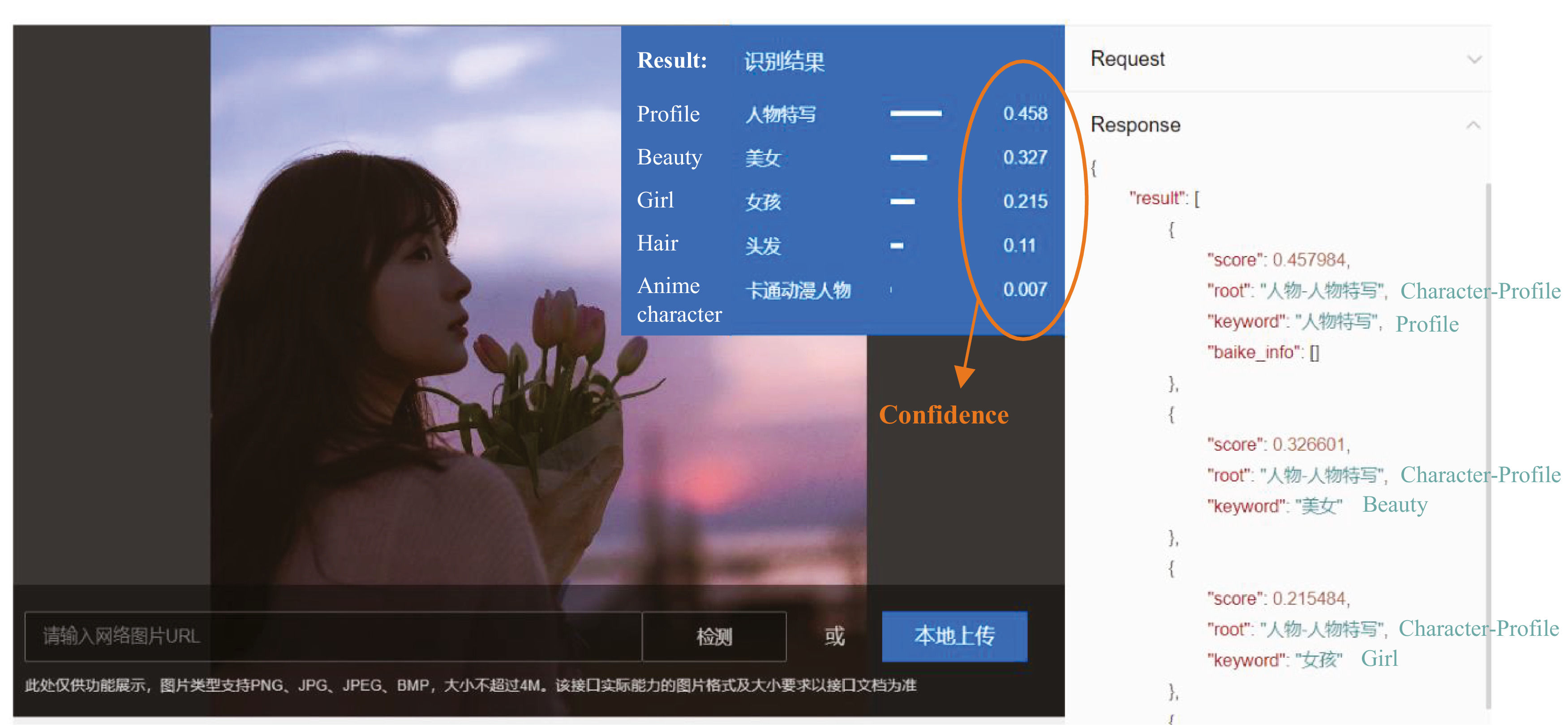The height and width of the screenshot is (725, 1568).
Task: Click the Hair confidence bar
Action: (x=897, y=246)
